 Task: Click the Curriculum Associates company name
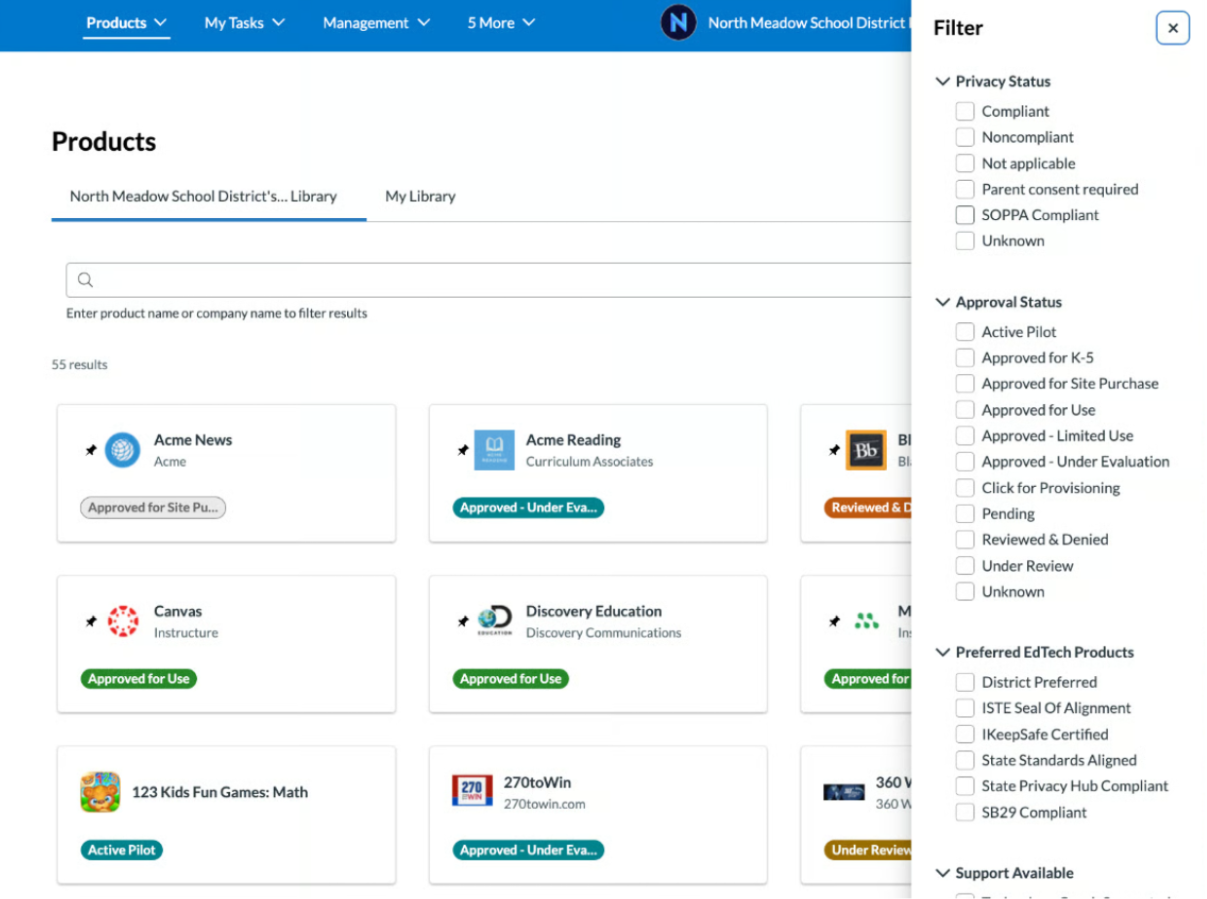click(x=590, y=462)
